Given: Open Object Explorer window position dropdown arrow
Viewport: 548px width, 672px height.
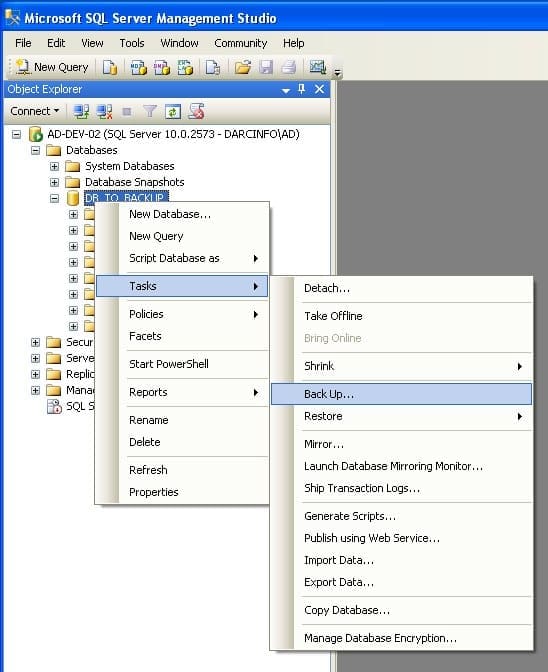Looking at the screenshot, I should click(286, 90).
